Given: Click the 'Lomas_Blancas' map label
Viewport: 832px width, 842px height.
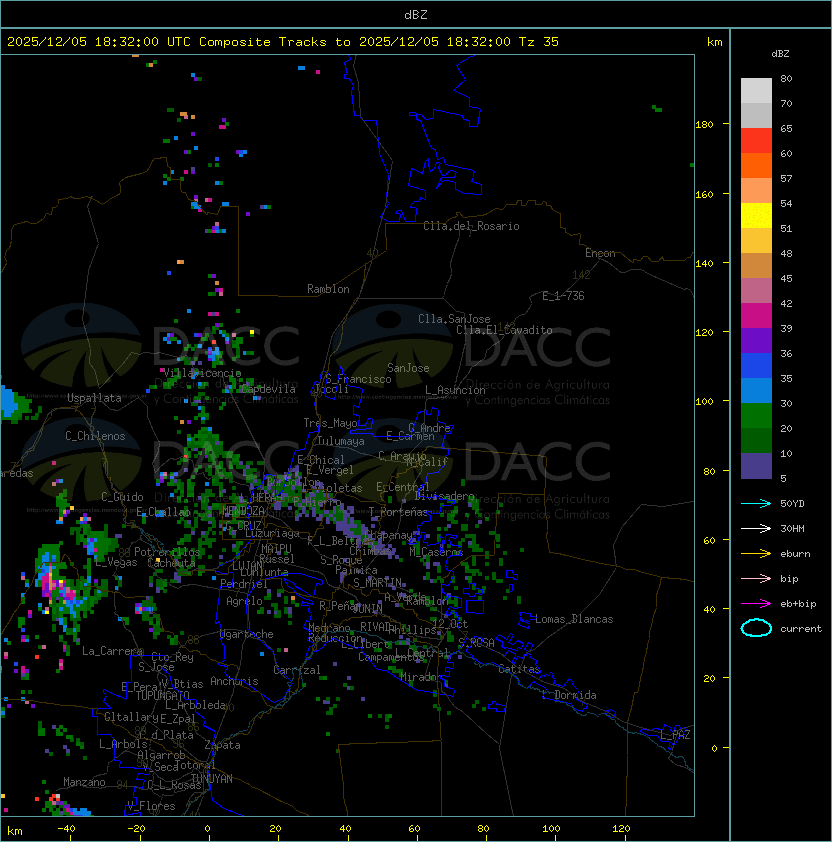Looking at the screenshot, I should pyautogui.click(x=574, y=619).
